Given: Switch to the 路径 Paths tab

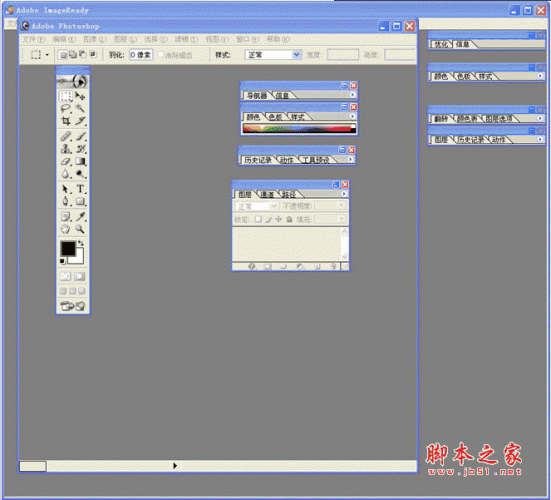Looking at the screenshot, I should coord(289,194).
